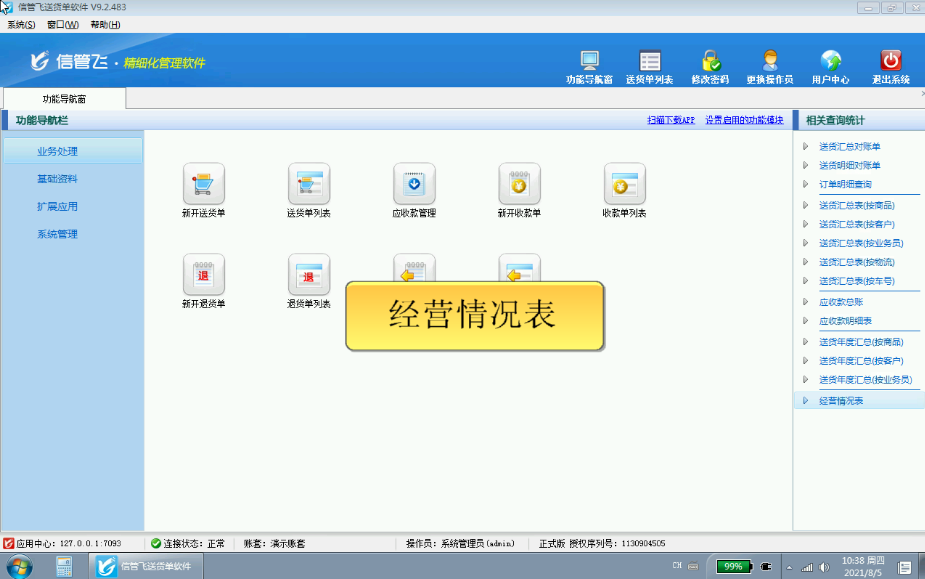Open the 退货单列表 icon

(x=308, y=275)
